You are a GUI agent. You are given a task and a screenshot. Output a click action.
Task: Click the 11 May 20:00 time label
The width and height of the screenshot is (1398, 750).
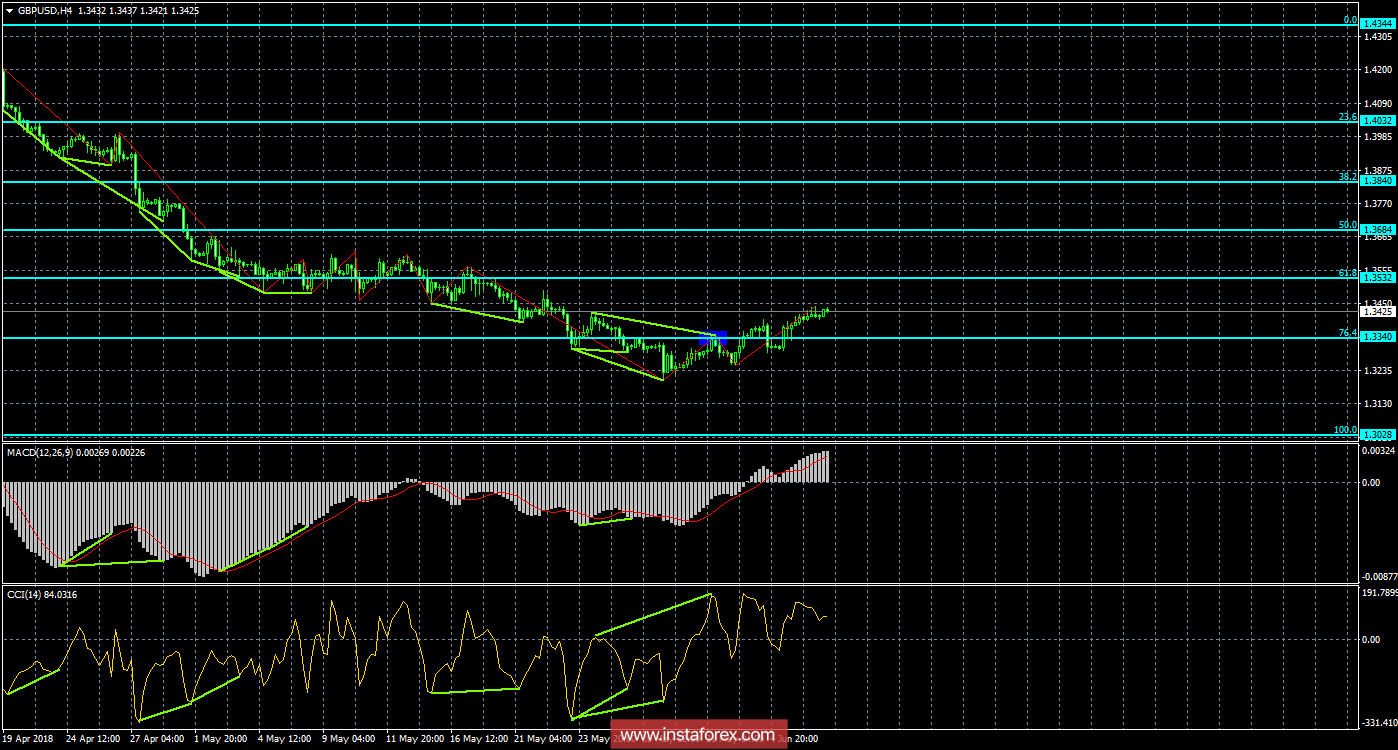click(x=415, y=740)
